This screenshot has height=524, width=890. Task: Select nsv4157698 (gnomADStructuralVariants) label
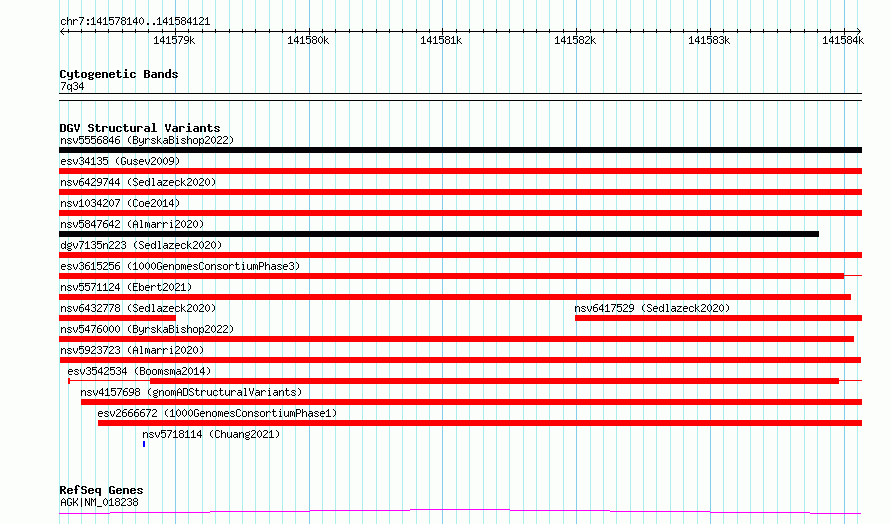[191, 392]
